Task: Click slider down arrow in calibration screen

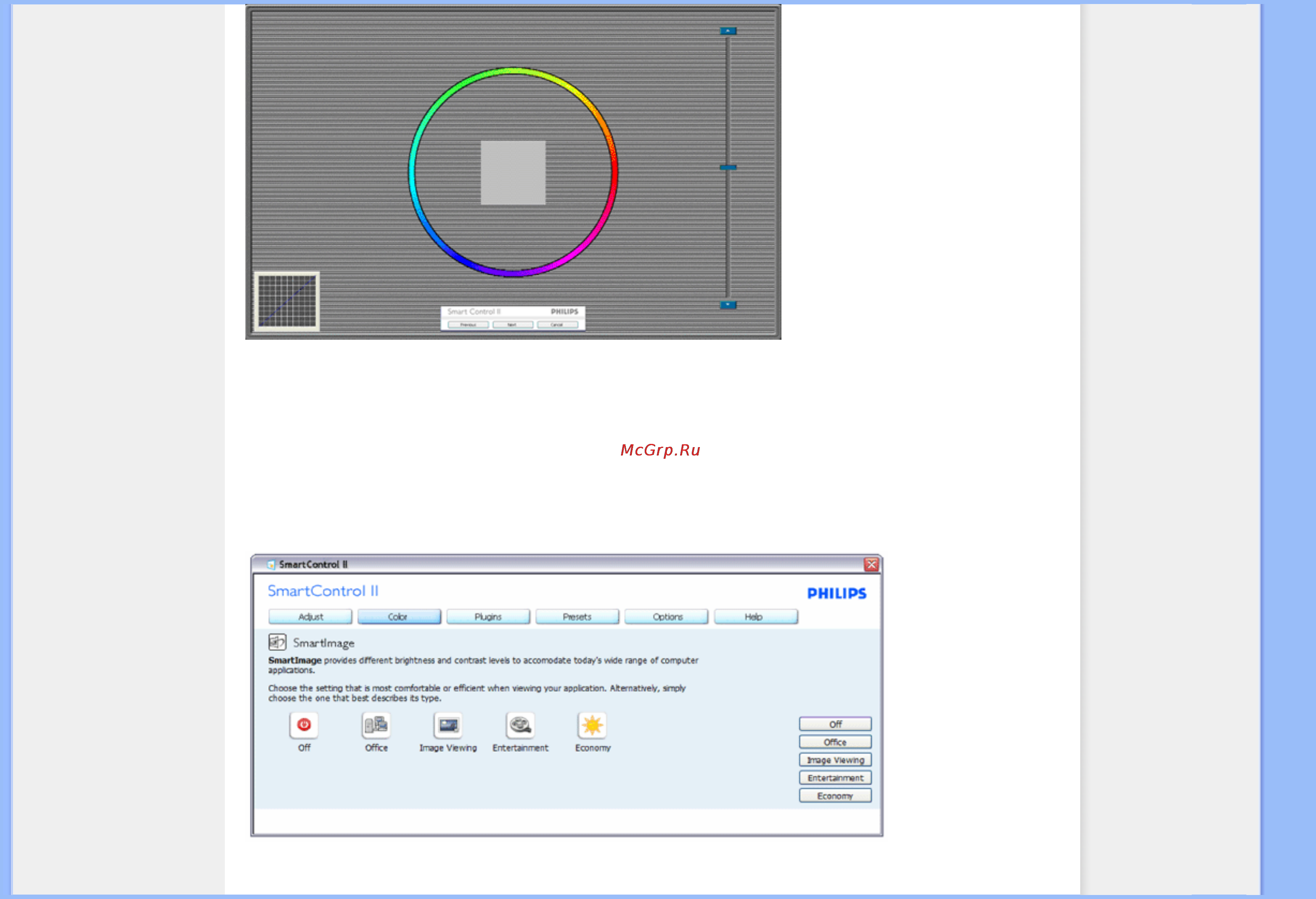Action: pos(728,305)
